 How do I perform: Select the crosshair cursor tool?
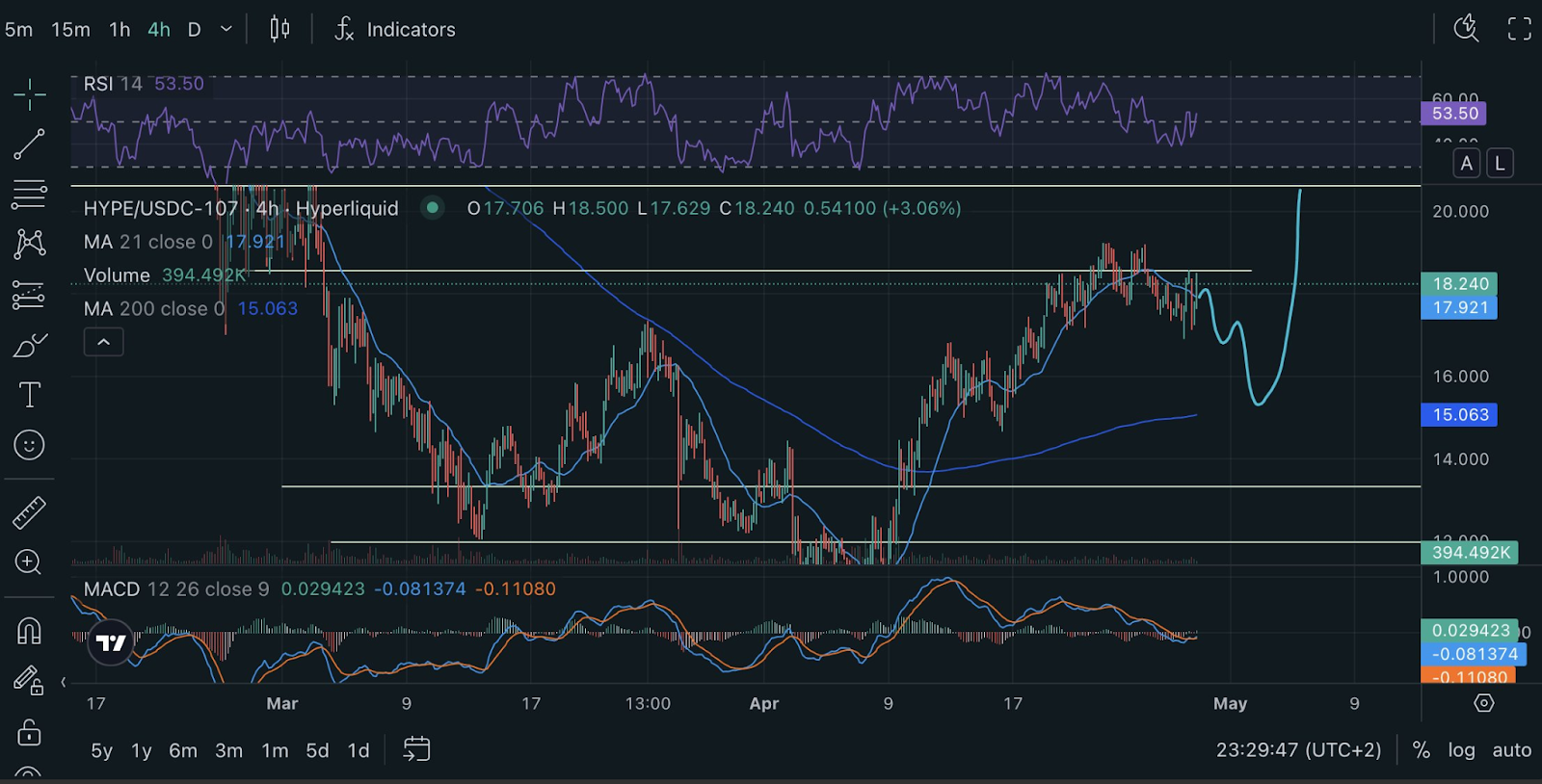(29, 94)
